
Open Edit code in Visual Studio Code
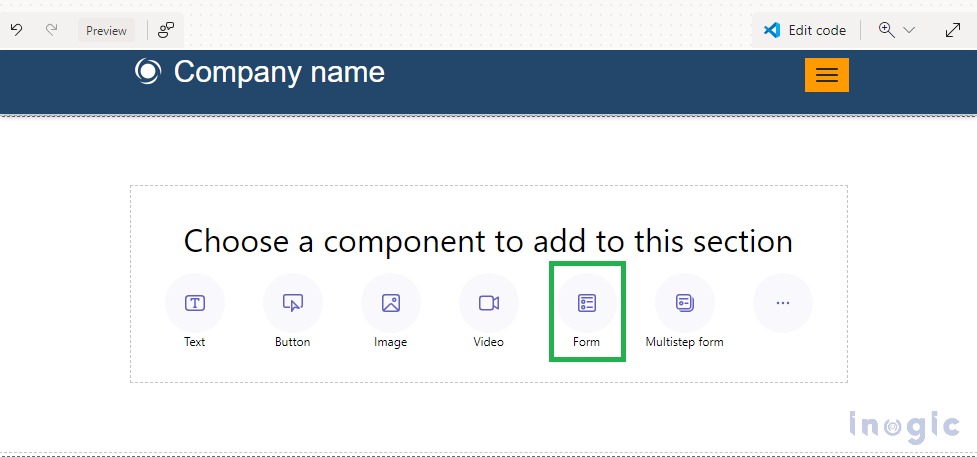click(x=804, y=30)
